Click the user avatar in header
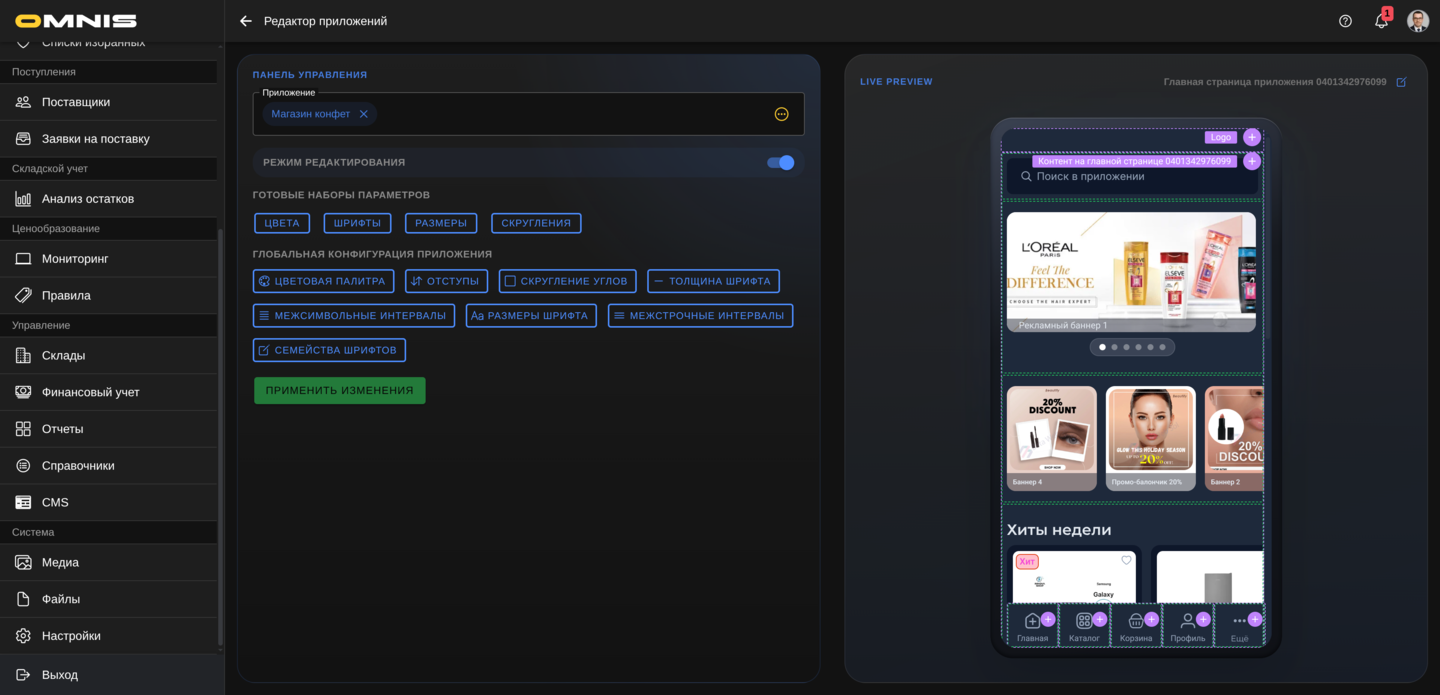Image resolution: width=1440 pixels, height=695 pixels. 1417,21
